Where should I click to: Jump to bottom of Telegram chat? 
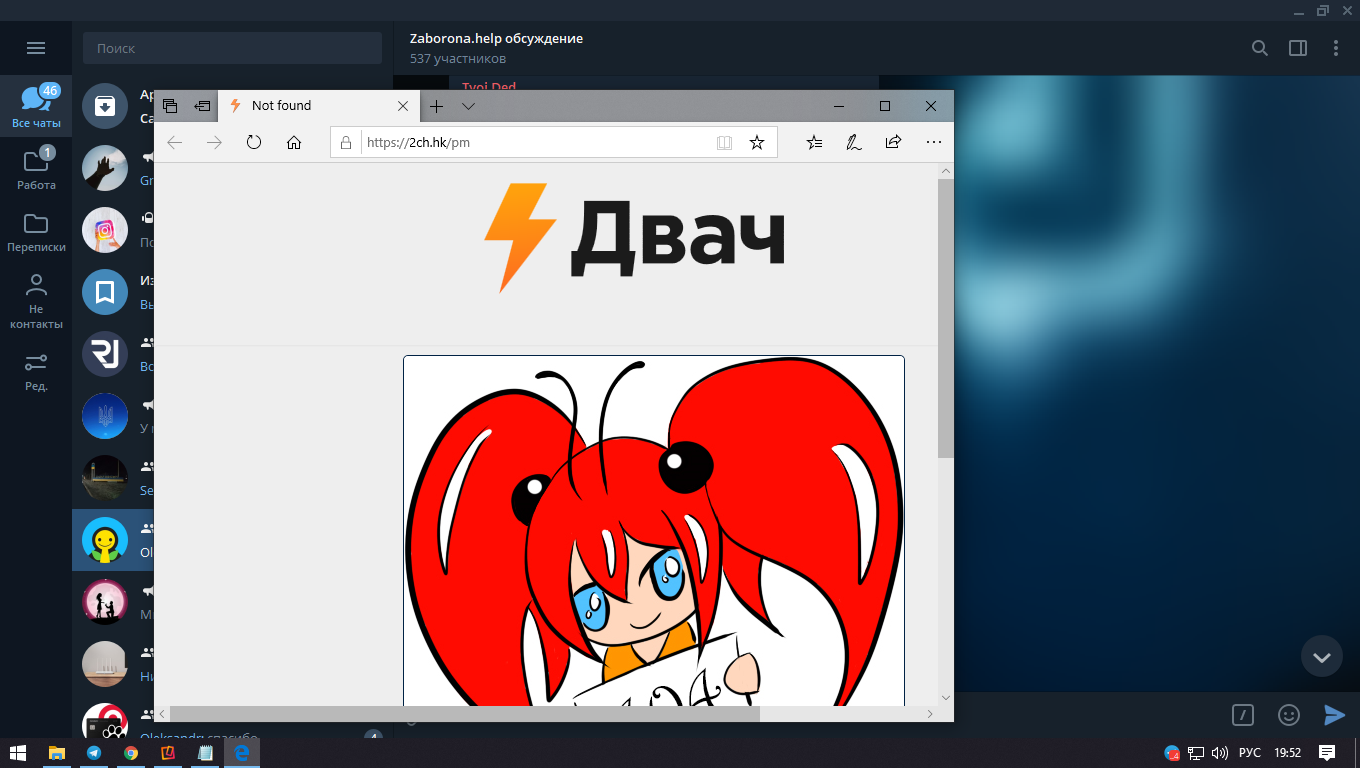pos(1322,656)
